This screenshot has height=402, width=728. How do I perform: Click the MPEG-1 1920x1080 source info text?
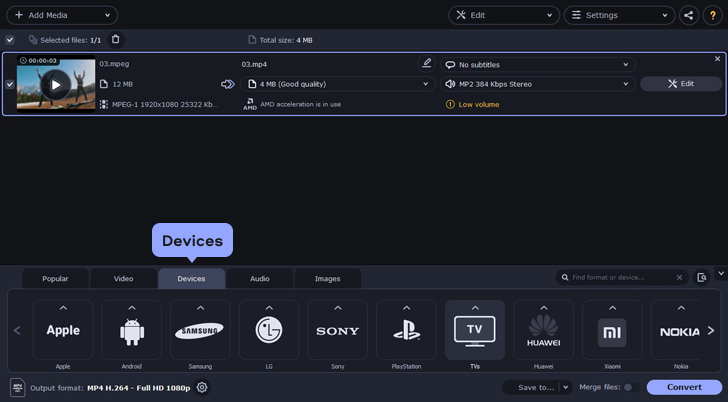tap(165, 104)
